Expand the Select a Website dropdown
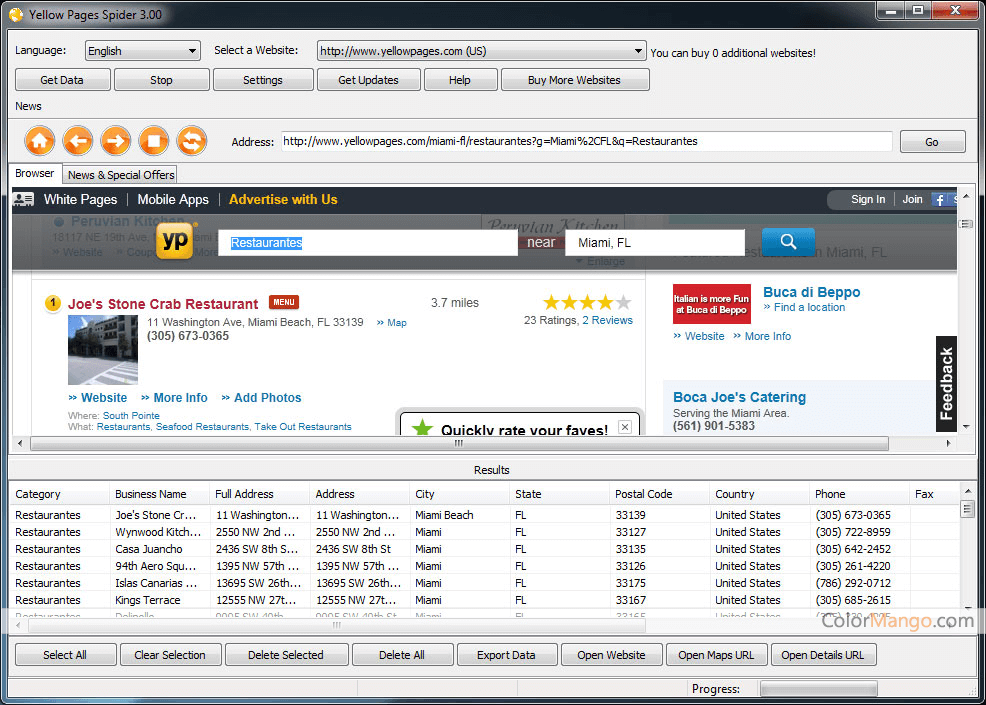 (481, 51)
